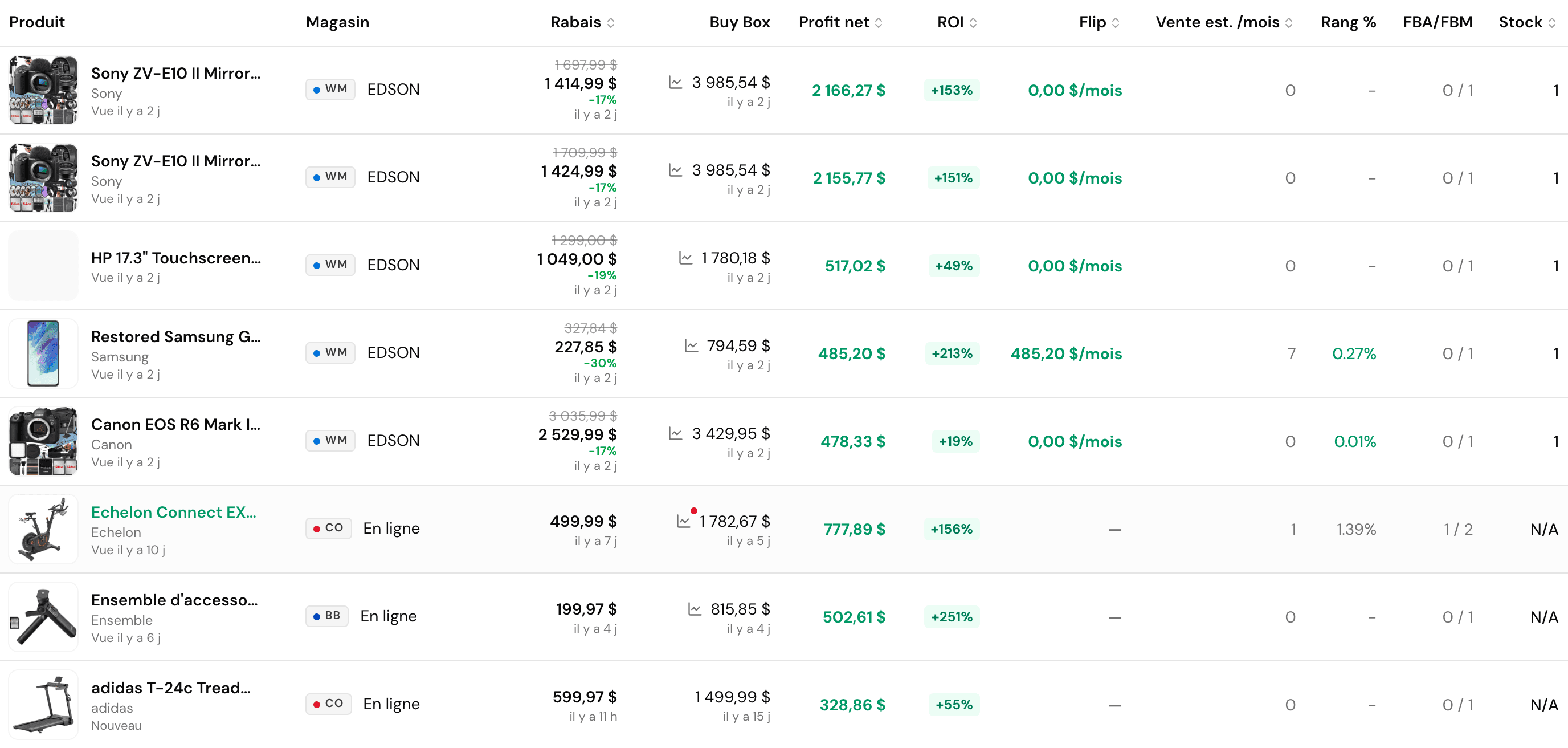Screen dimensions: 1568x748
Task: Open adidas T-24c Tread... product title
Action: 171,688
